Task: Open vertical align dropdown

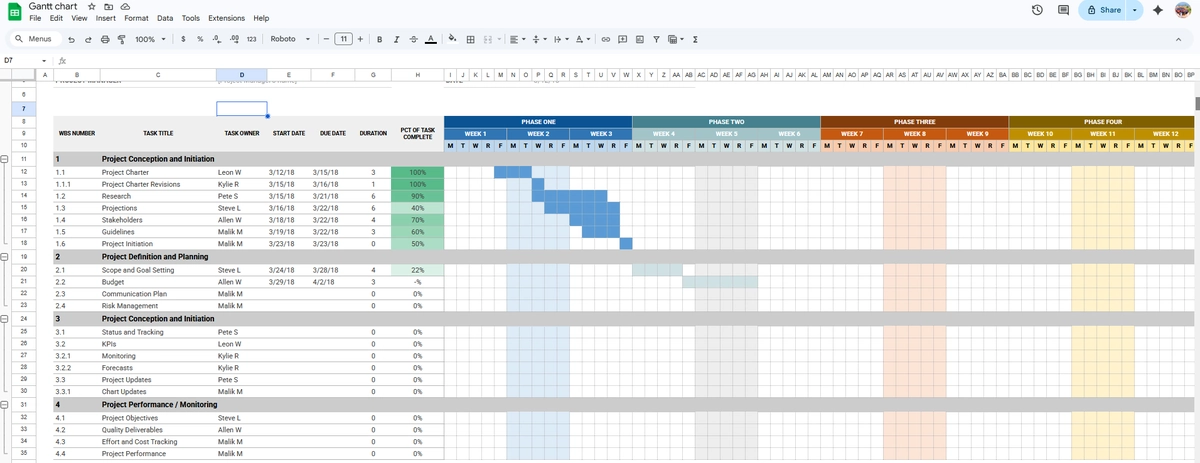Action: (540, 39)
